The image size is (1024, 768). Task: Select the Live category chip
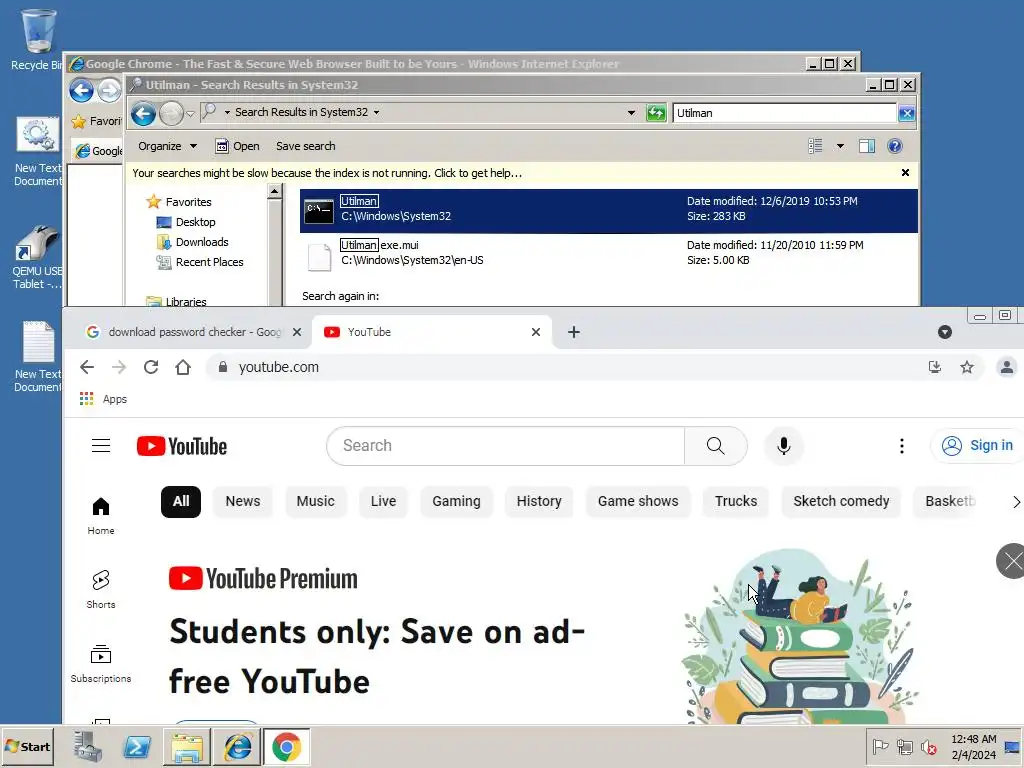[x=383, y=502]
